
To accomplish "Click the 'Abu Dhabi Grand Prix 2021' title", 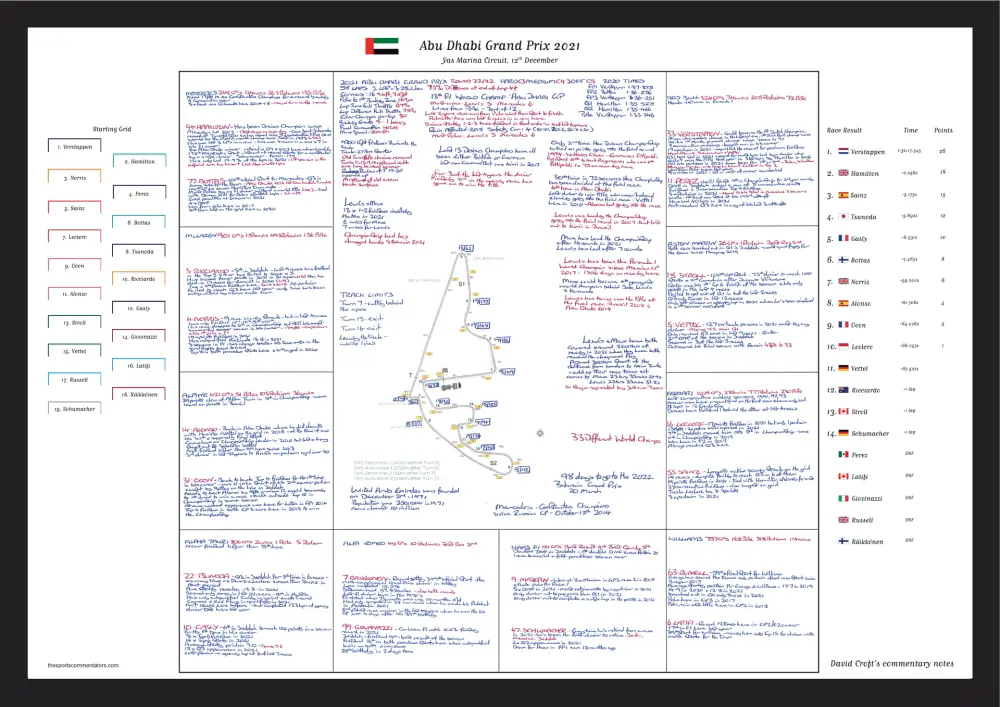I will (499, 46).
